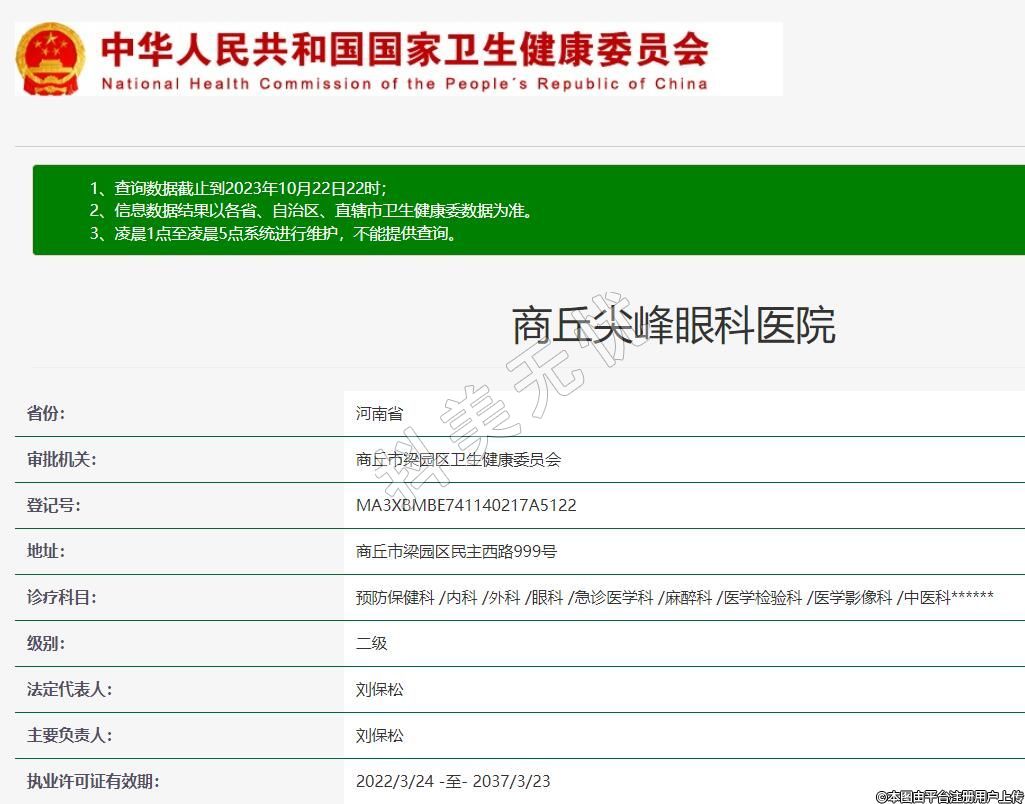This screenshot has width=1025, height=804.
Task: Click the name in the 主要负责人 row
Action: tap(380, 735)
